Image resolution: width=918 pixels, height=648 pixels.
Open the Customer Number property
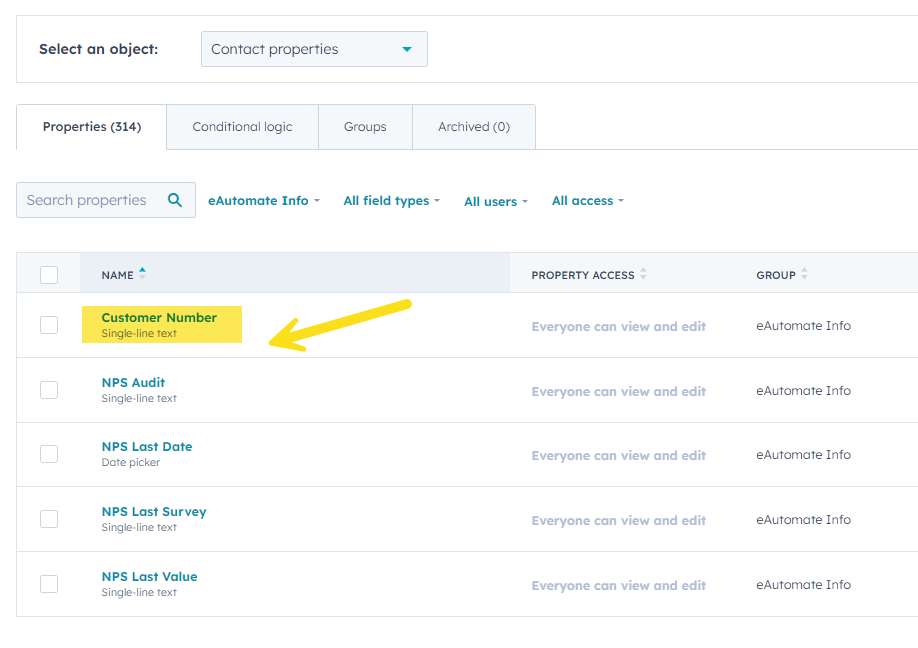(x=159, y=318)
